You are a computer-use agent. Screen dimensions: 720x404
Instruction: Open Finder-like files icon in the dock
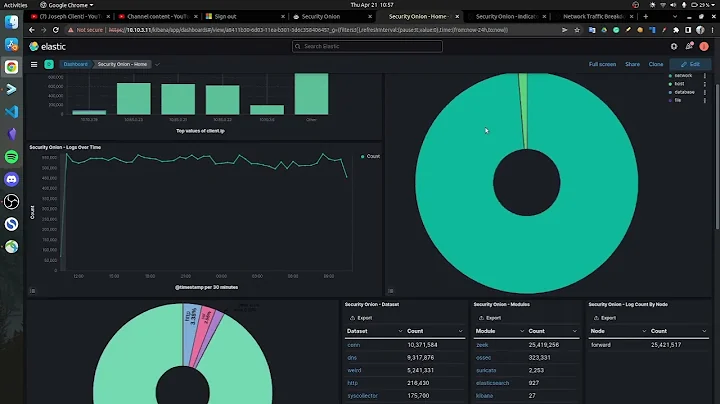pos(11,22)
